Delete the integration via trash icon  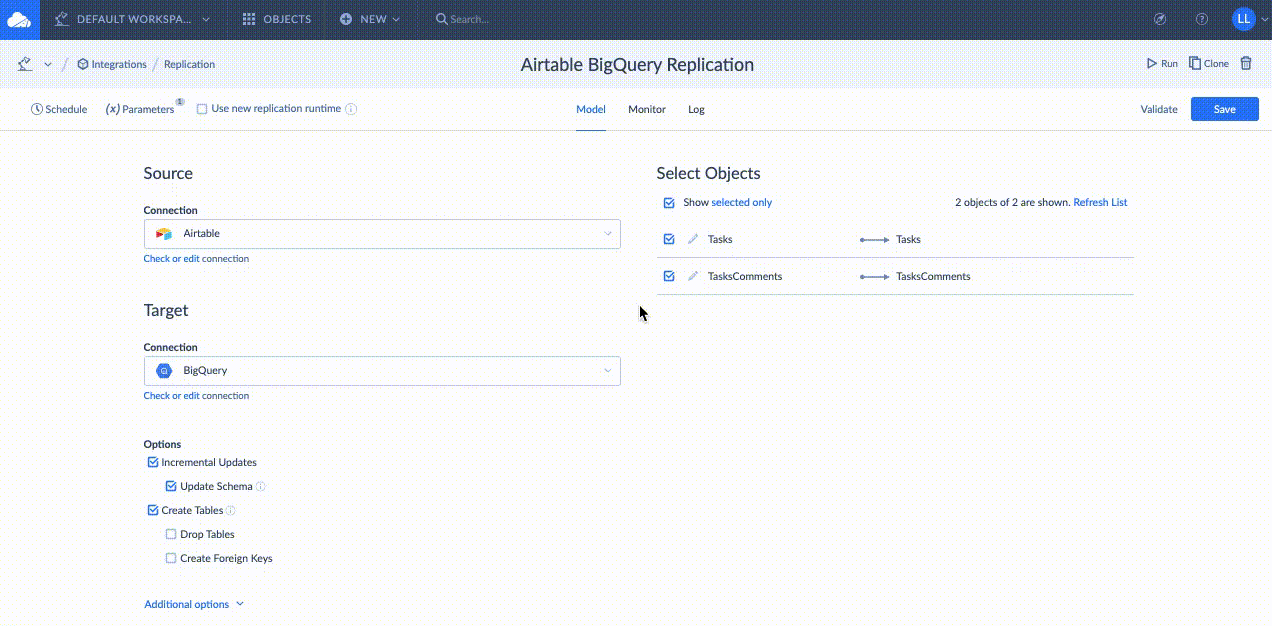click(x=1246, y=62)
